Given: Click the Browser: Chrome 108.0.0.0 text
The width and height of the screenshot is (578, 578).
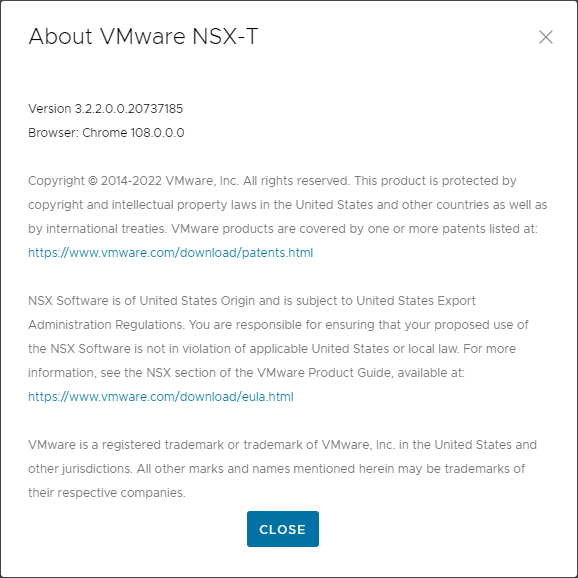Looking at the screenshot, I should 106,133.
